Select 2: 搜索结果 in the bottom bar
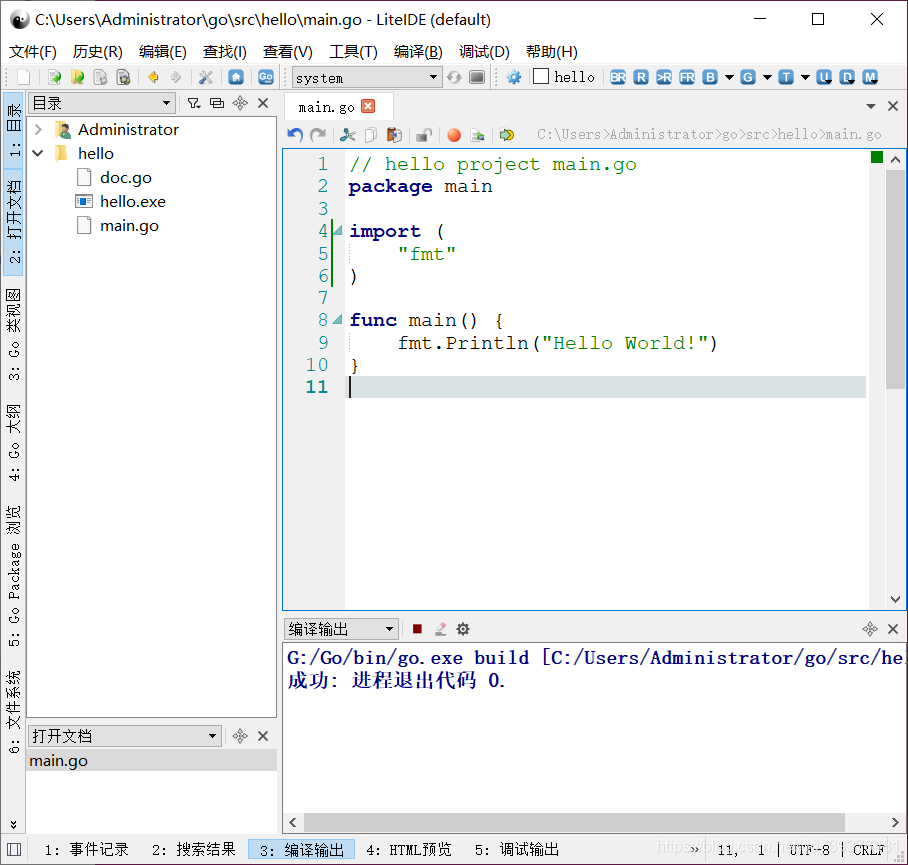Image resolution: width=908 pixels, height=865 pixels. tap(193, 849)
